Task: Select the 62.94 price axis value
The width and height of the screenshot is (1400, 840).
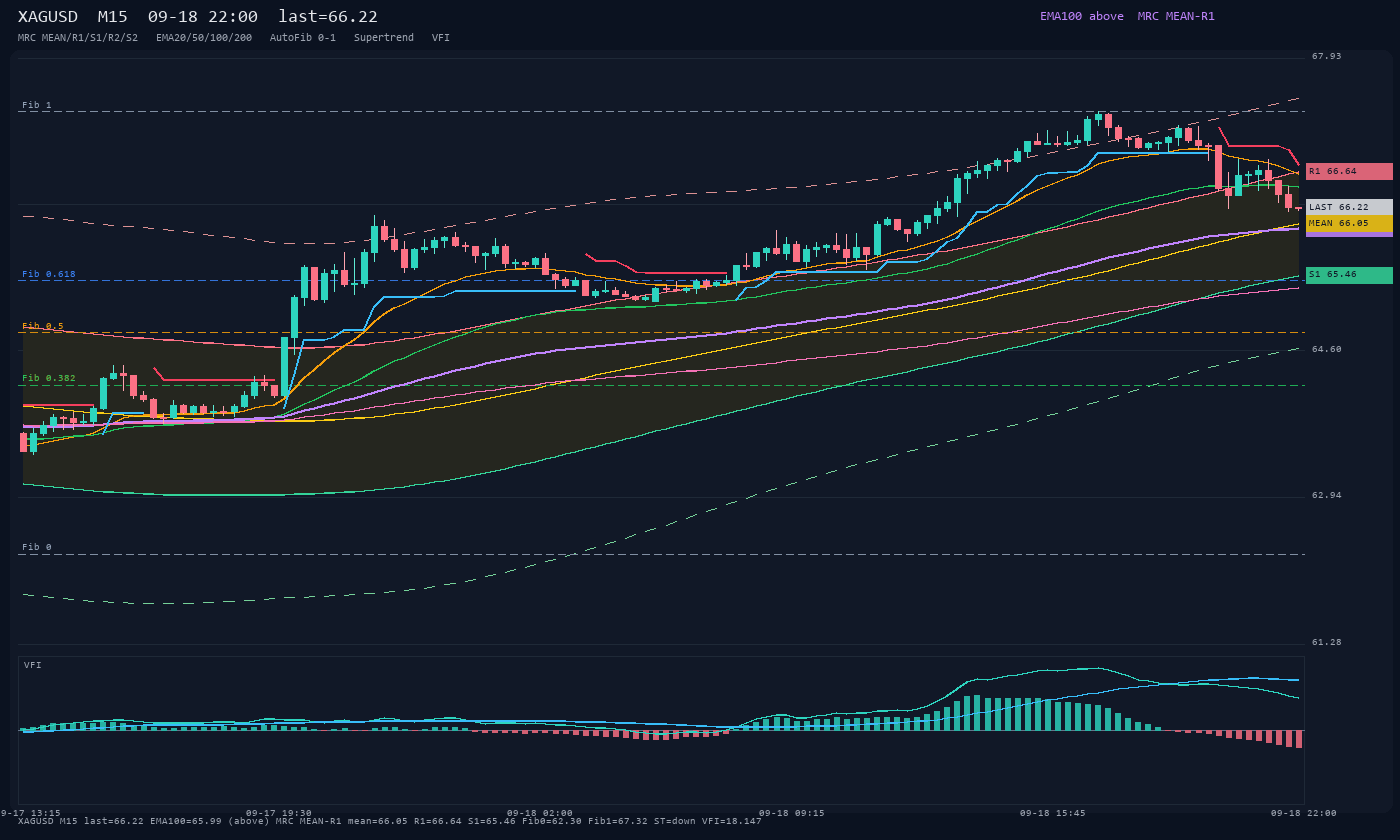Action: (x=1327, y=495)
